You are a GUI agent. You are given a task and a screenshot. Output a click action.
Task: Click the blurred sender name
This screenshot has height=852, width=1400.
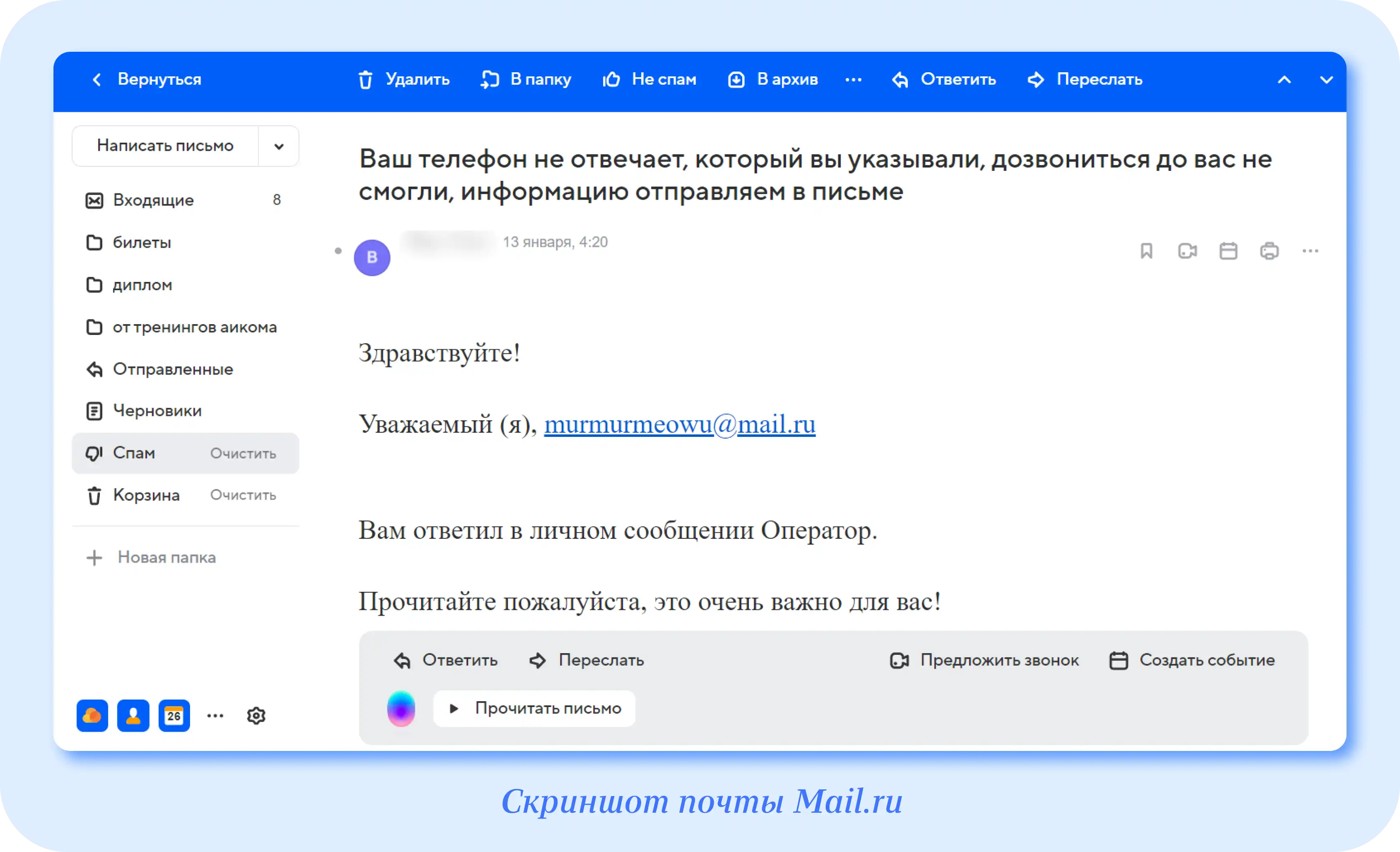click(448, 243)
